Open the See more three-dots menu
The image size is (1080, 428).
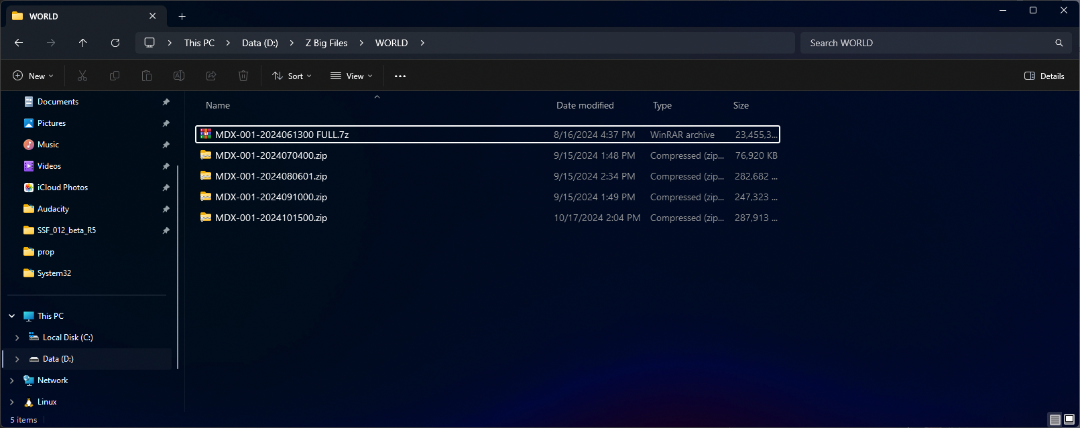point(400,76)
